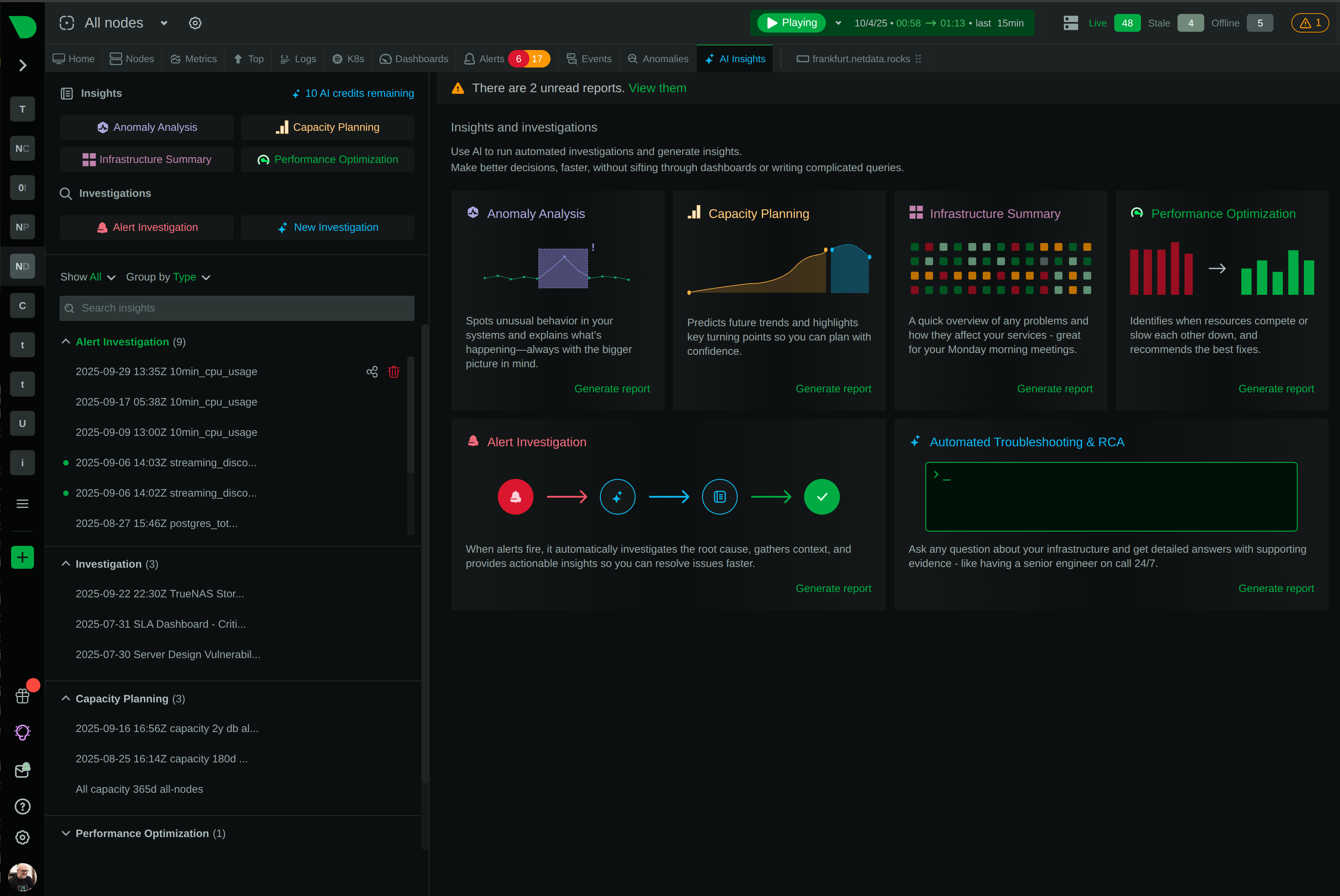Click the Playing playback control
This screenshot has height=896, width=1340.
click(x=791, y=23)
